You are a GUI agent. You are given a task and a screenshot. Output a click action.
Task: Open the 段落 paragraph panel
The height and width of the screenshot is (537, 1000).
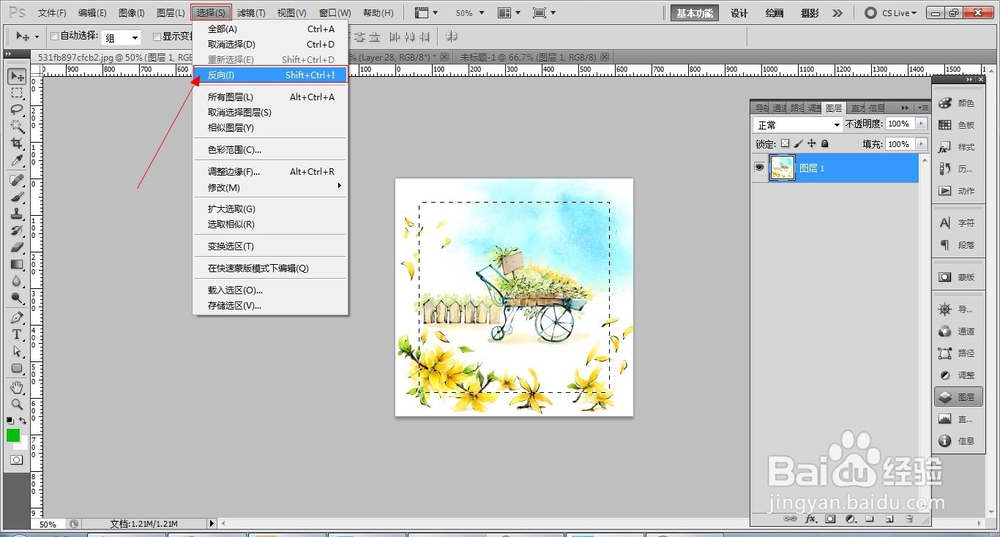point(957,245)
